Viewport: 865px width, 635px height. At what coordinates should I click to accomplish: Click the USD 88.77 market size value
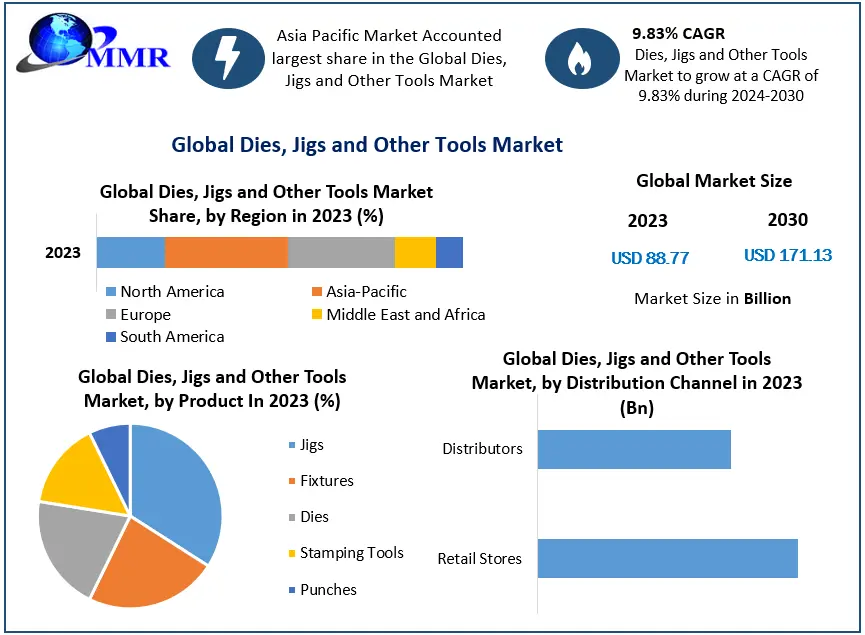(x=650, y=258)
